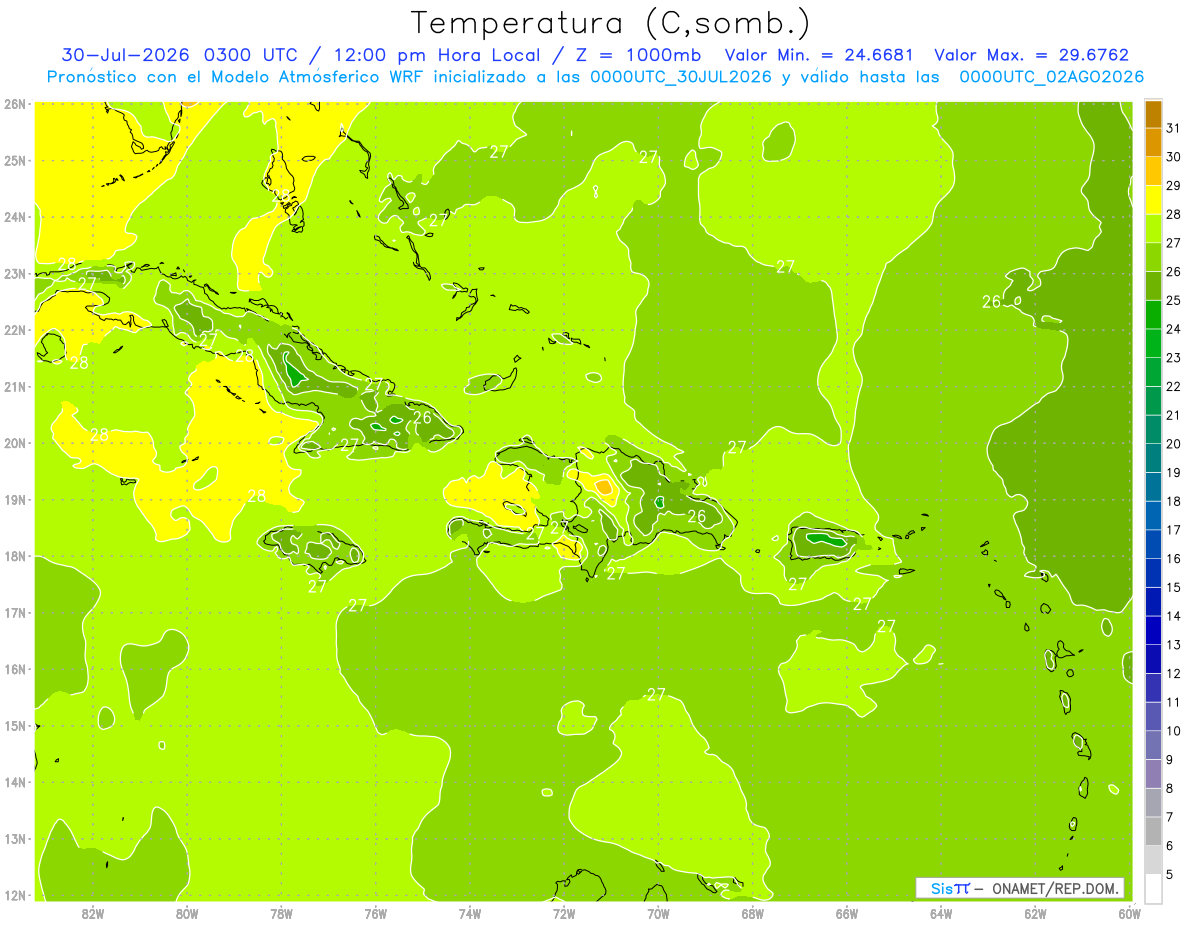Click initialization time "0000UTC_30JUL2026"

click(x=681, y=77)
